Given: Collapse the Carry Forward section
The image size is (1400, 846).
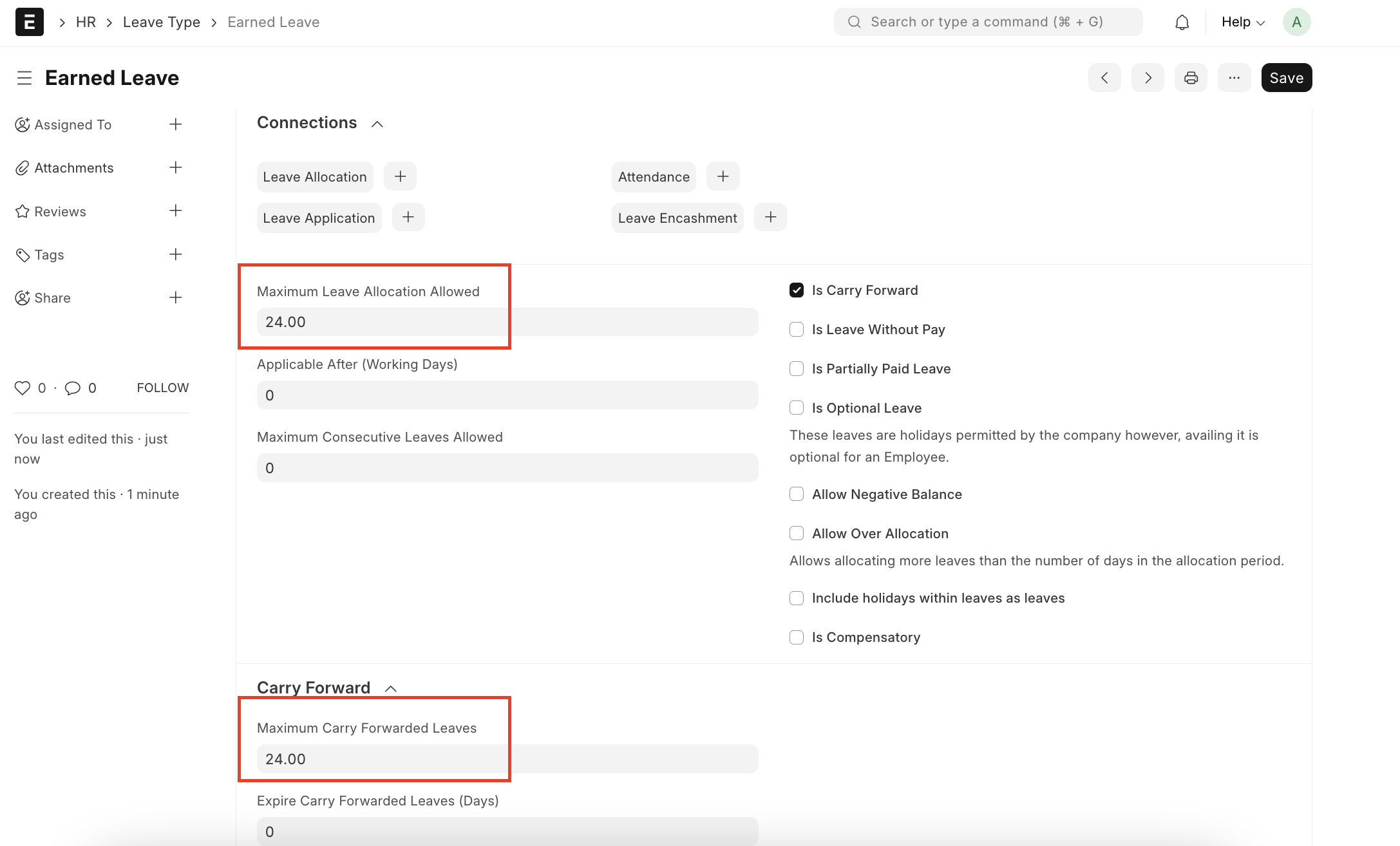Looking at the screenshot, I should (x=390, y=688).
